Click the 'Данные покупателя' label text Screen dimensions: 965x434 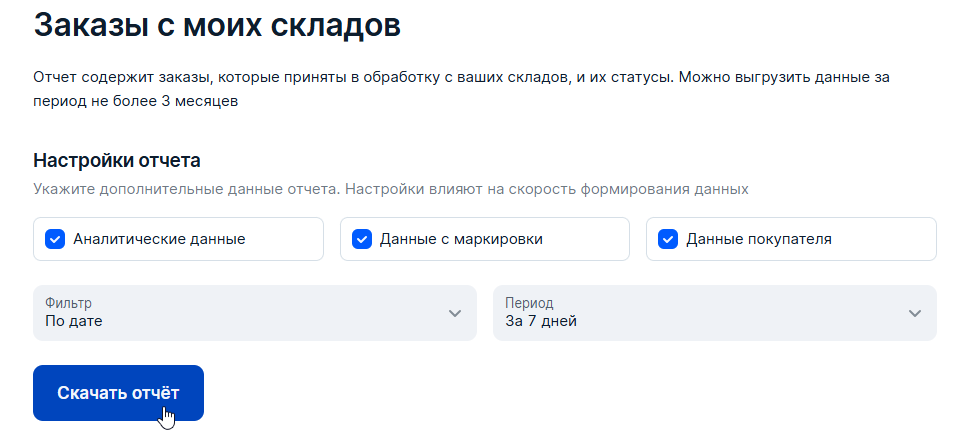coord(758,239)
